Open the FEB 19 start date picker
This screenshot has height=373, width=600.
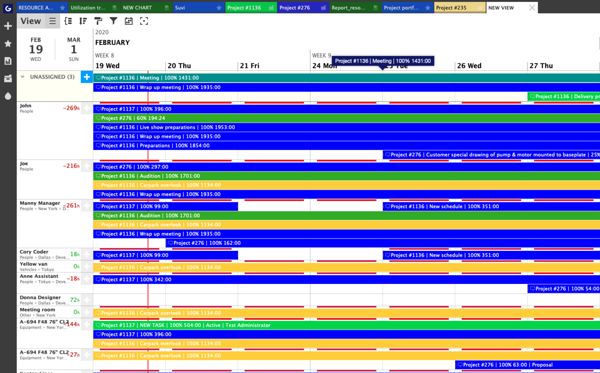coord(36,49)
